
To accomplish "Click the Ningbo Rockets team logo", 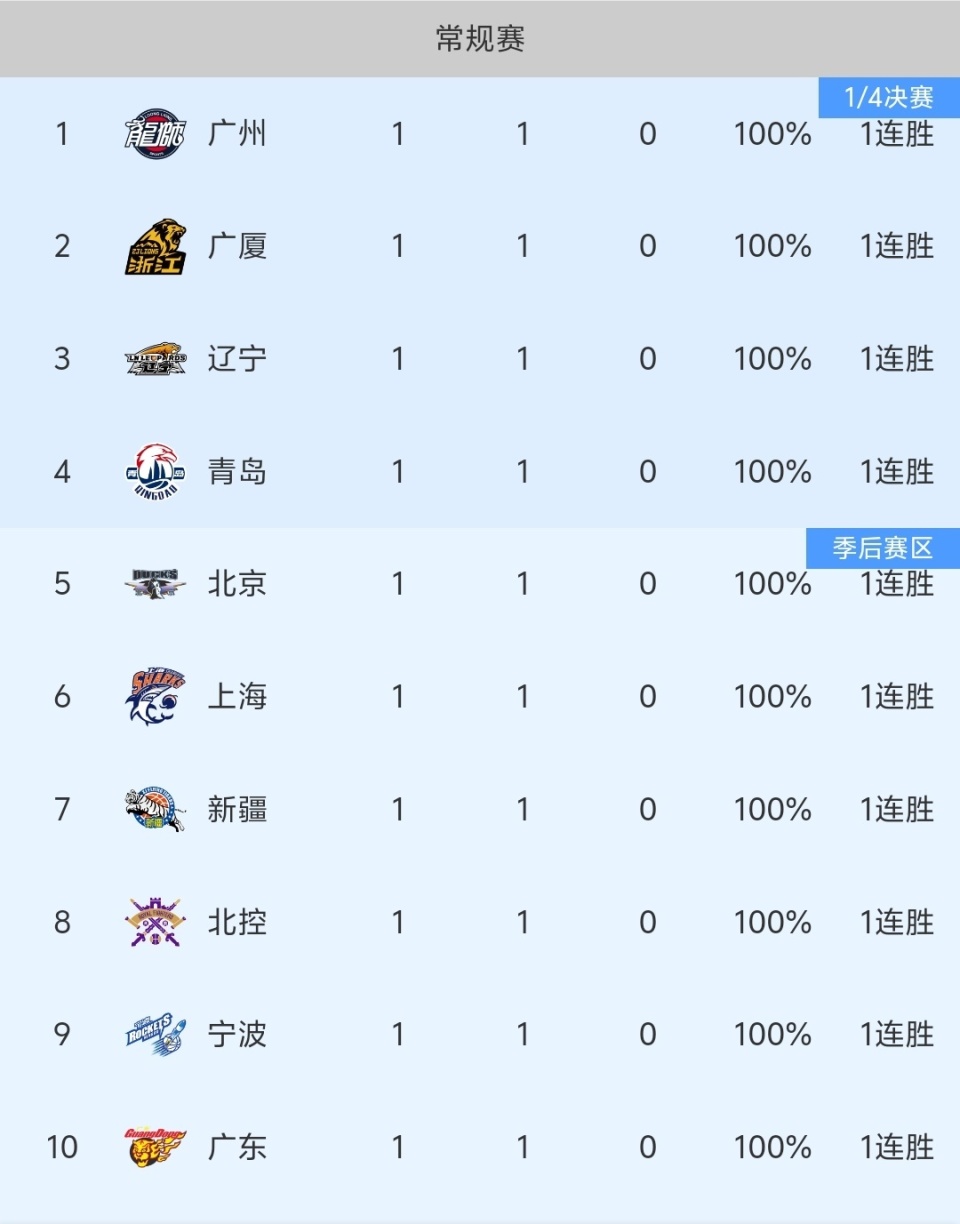I will pyautogui.click(x=155, y=1034).
